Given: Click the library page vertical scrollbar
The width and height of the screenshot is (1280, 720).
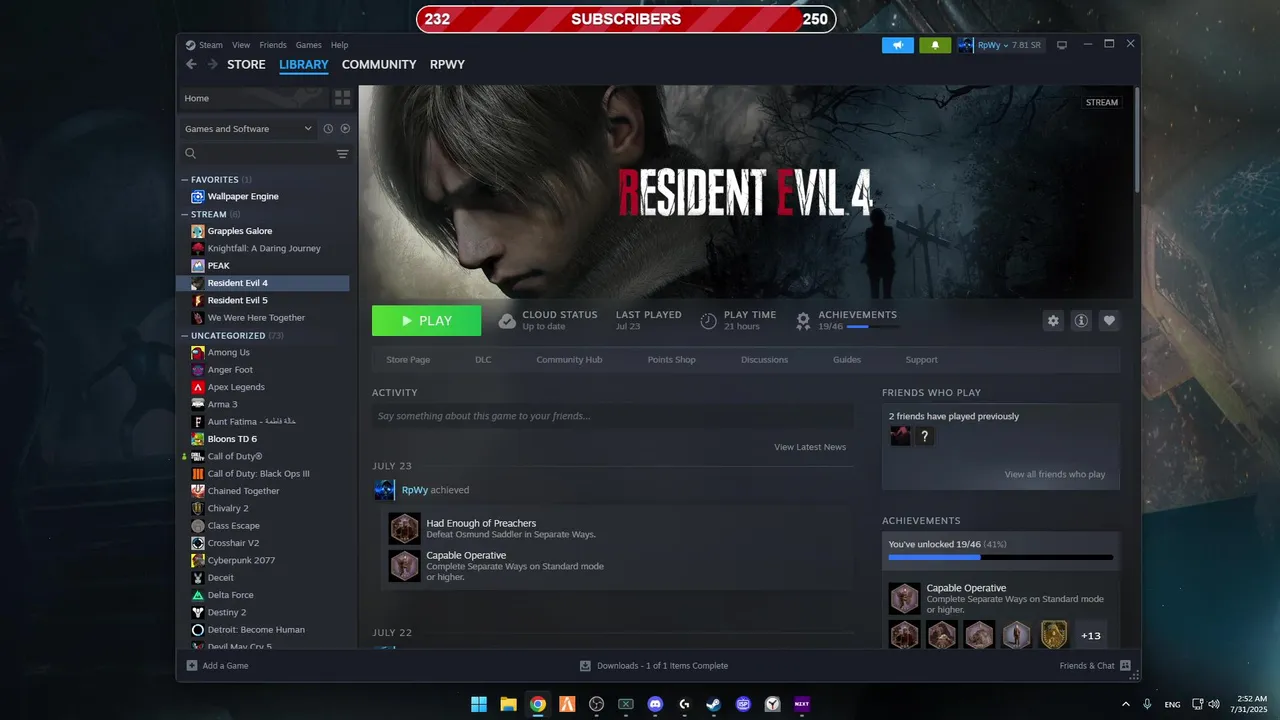Looking at the screenshot, I should click(1137, 140).
